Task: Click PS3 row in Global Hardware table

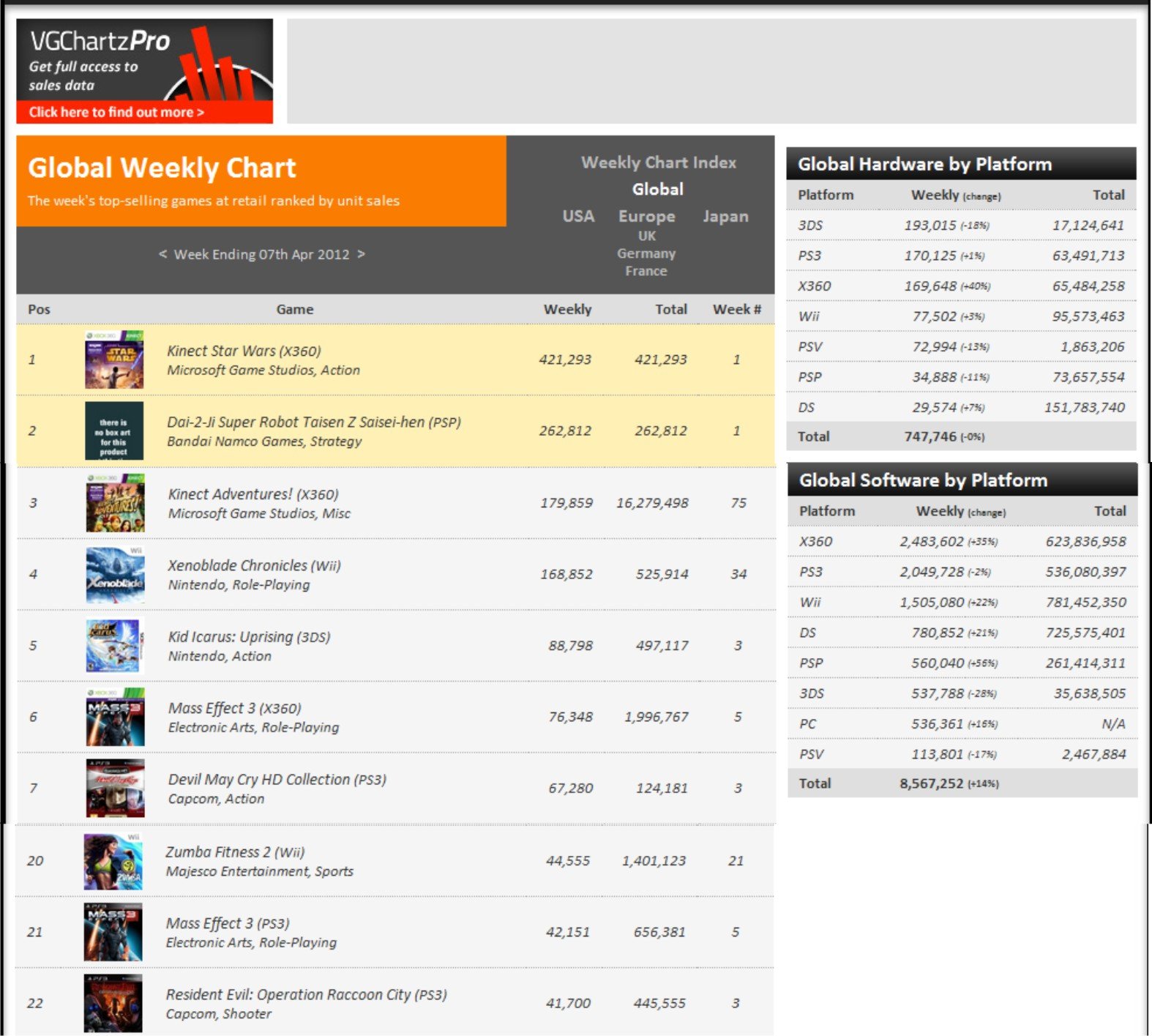Action: (961, 256)
